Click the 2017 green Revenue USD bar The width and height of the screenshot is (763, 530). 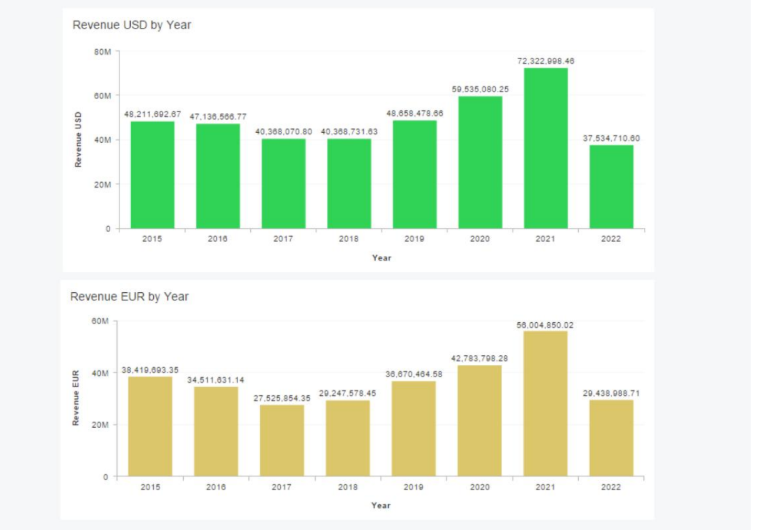click(x=284, y=184)
